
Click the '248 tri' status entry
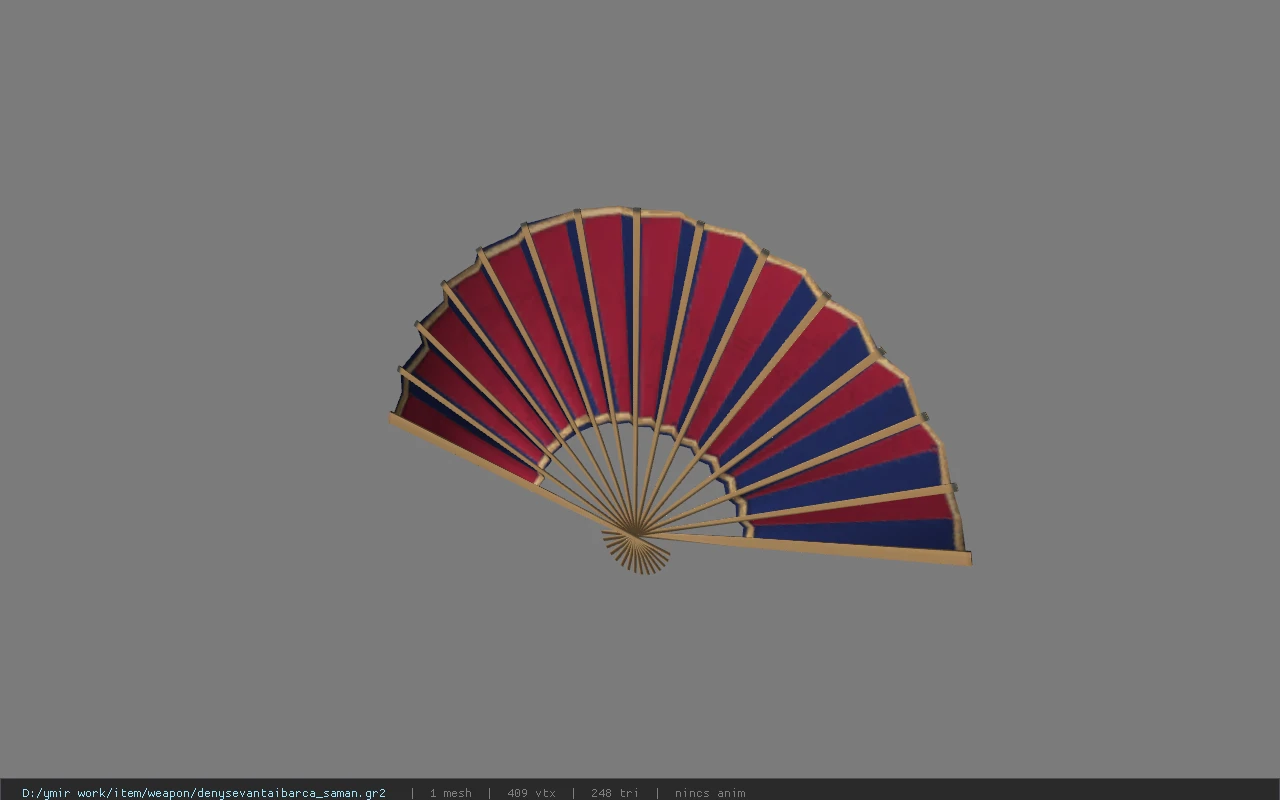pyautogui.click(x=614, y=793)
